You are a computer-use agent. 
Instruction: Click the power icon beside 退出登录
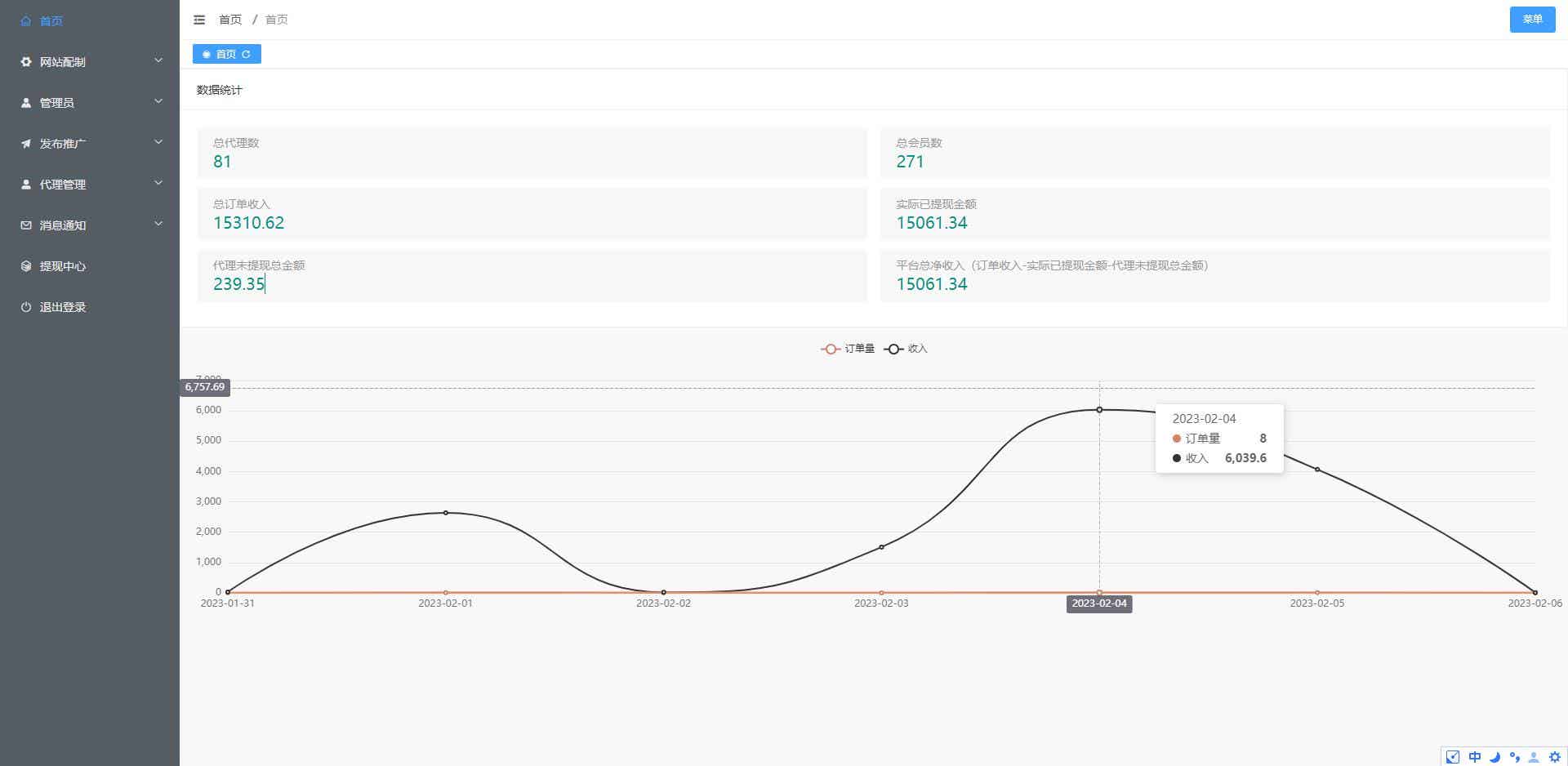click(x=26, y=307)
